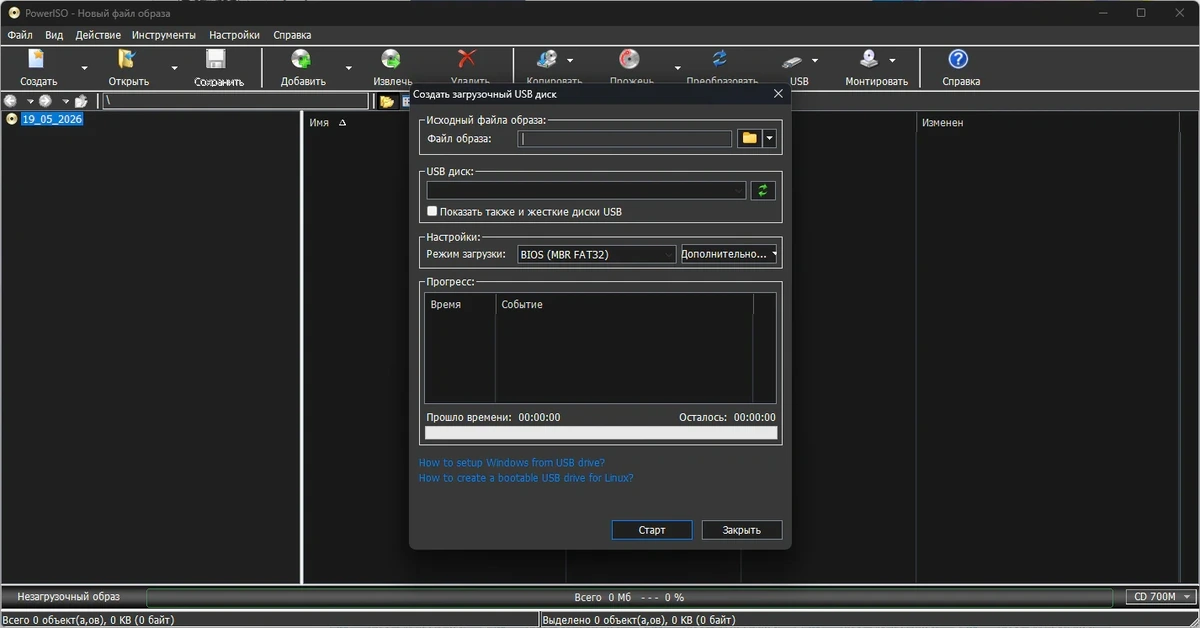Click the main window path address field
This screenshot has height=628, width=1200.
point(235,101)
